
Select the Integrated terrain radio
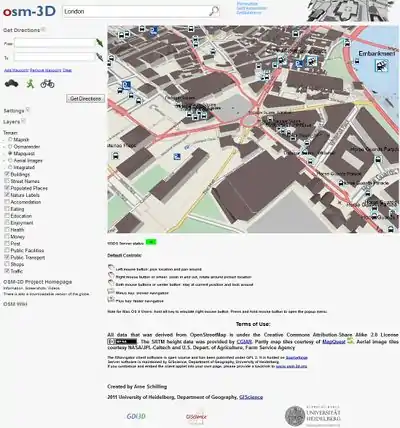click(x=10, y=167)
